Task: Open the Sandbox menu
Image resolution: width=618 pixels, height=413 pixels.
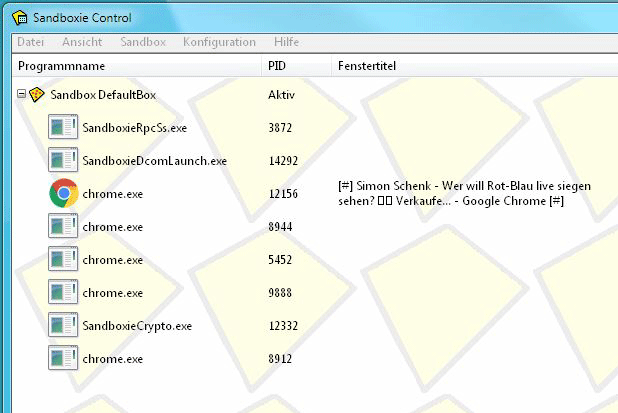Action: [143, 42]
